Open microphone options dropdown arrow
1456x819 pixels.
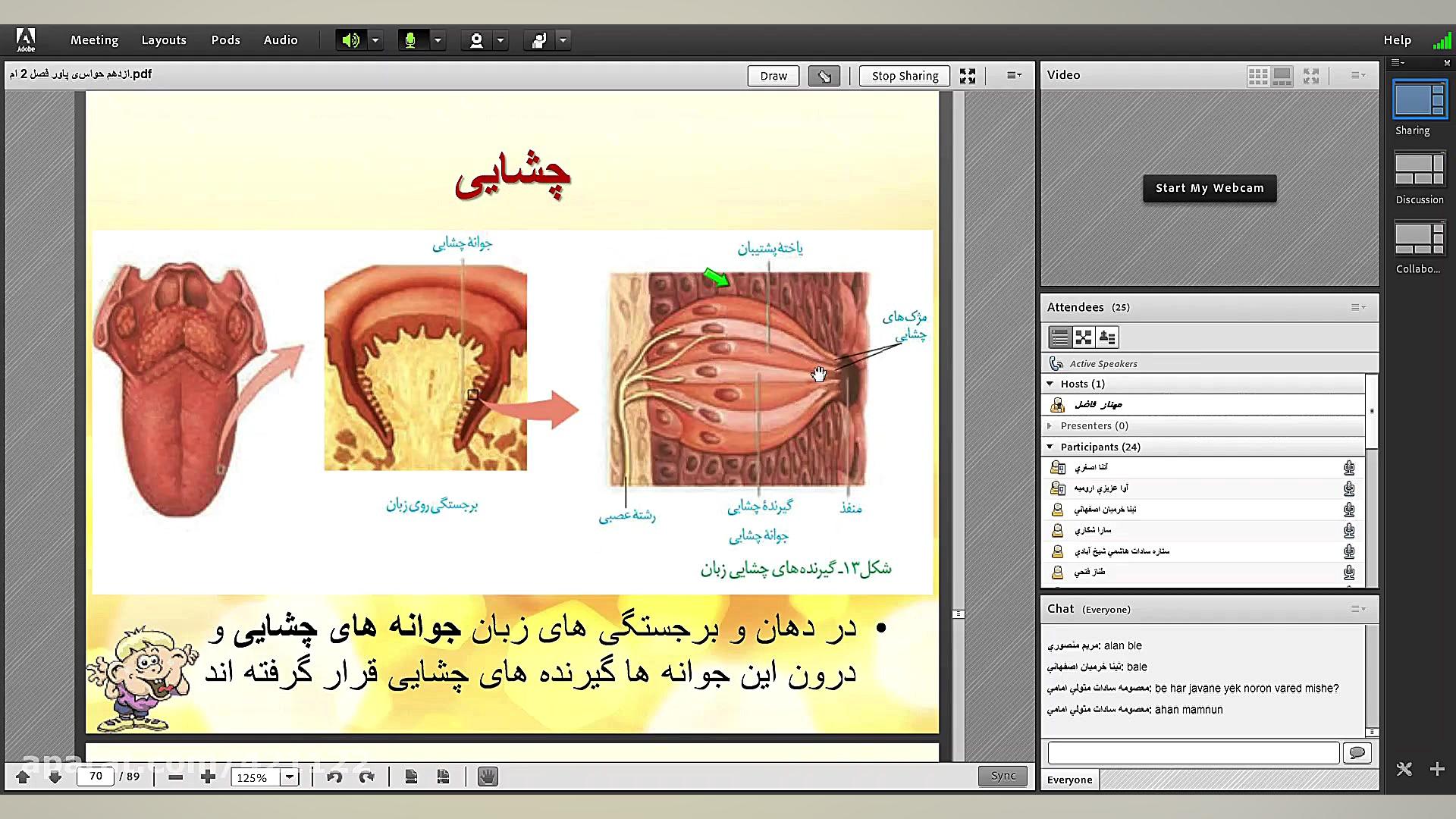click(x=438, y=40)
